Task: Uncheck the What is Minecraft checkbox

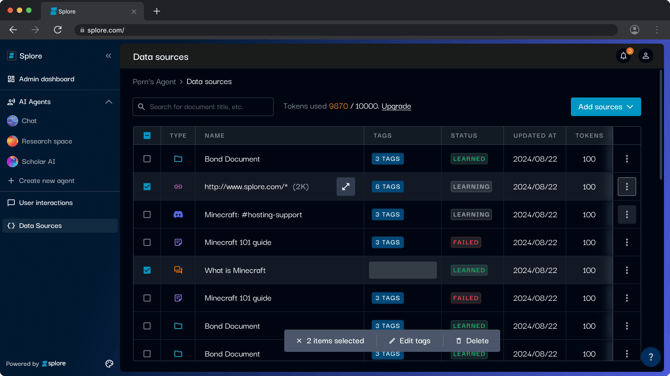Action: coord(147,270)
